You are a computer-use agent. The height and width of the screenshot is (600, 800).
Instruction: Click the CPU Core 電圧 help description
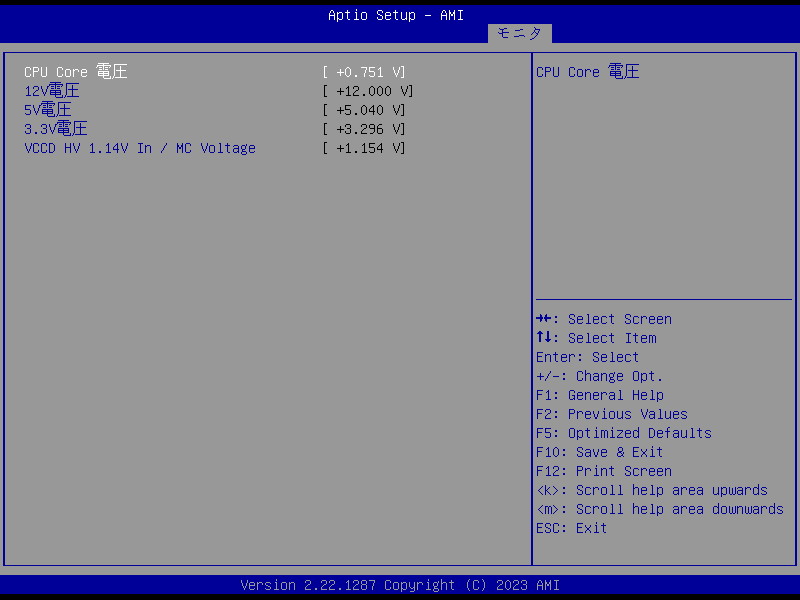pos(588,72)
